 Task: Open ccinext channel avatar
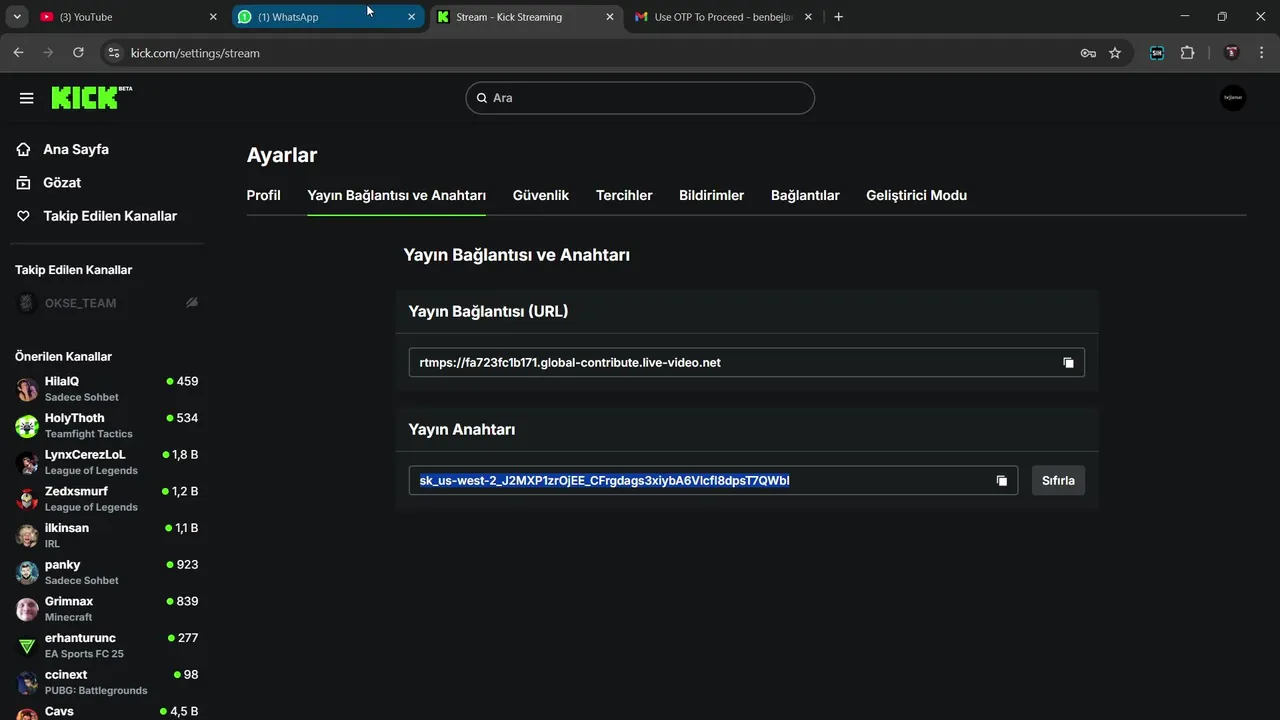coord(27,682)
